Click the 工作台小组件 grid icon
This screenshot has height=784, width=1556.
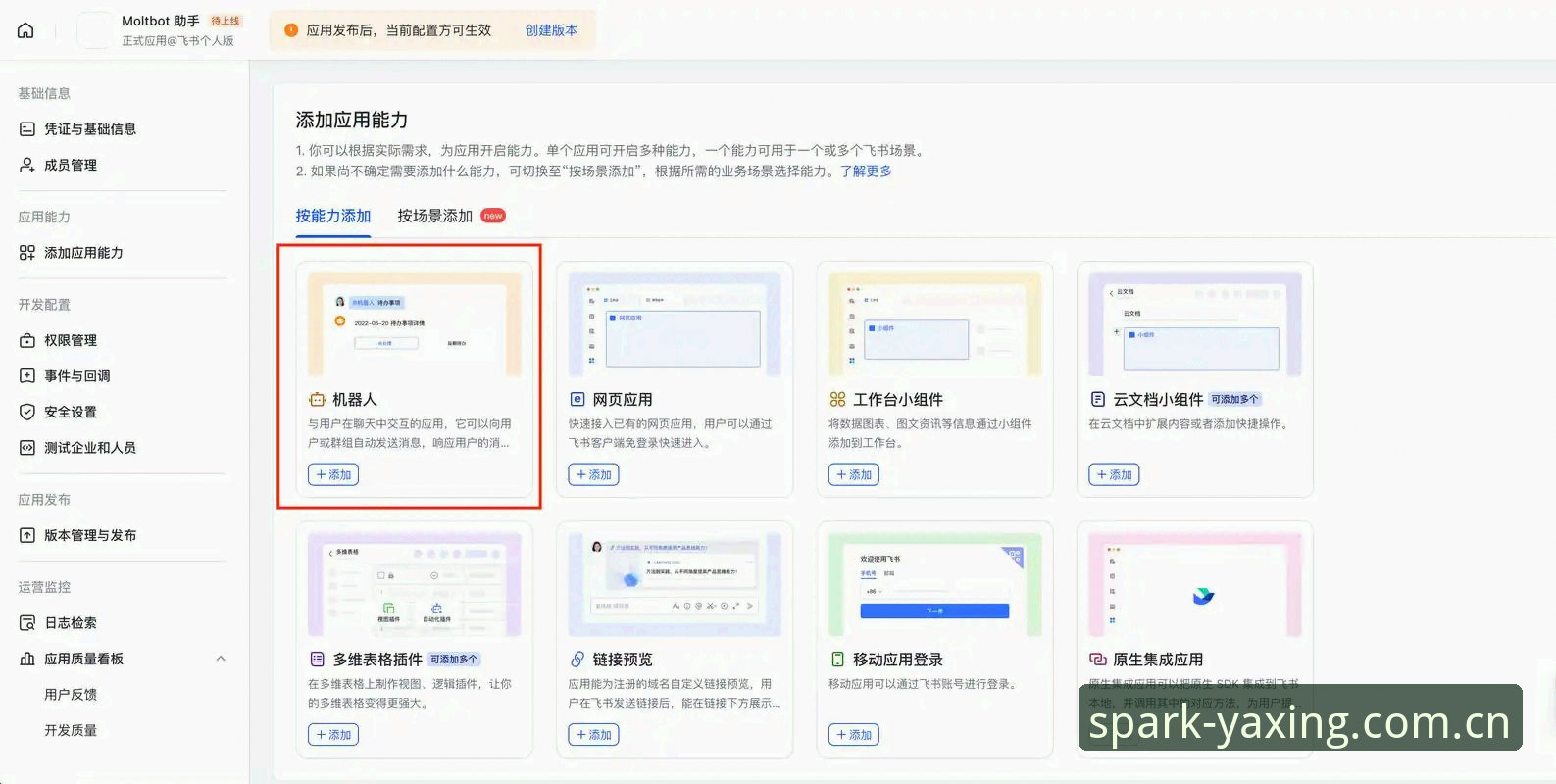click(837, 400)
